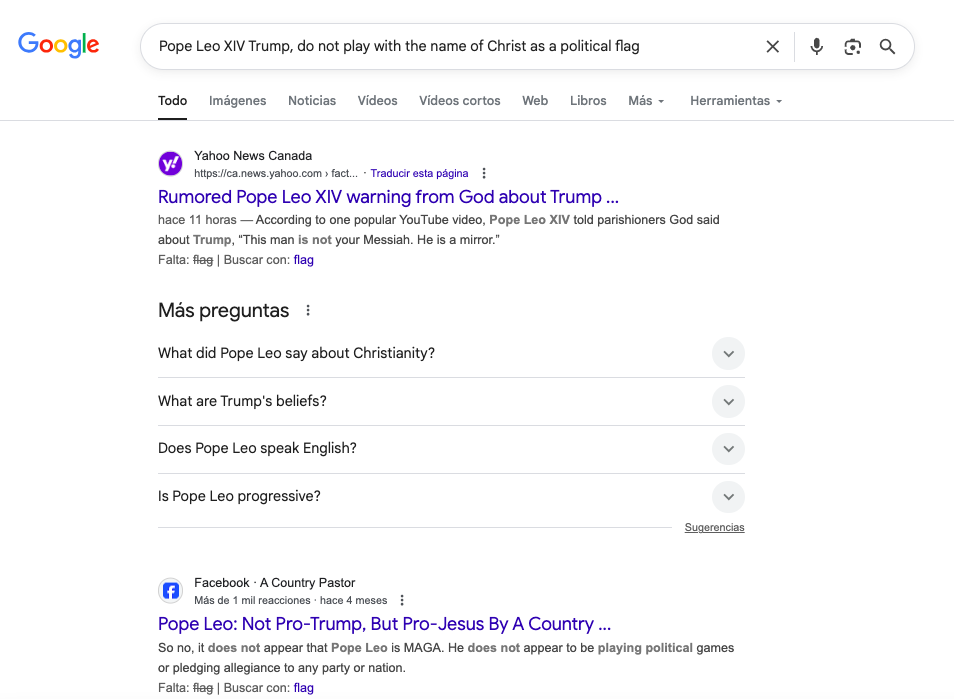Open three-dot menu for Facebook result
This screenshot has height=699, width=954.
(x=402, y=600)
